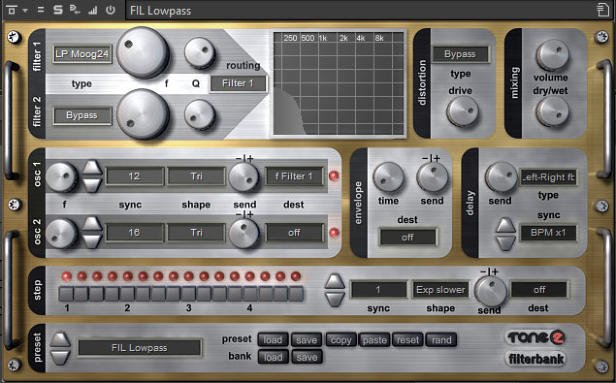Screen dimensions: 616x383
Task: Click the copy preset button
Action: pyautogui.click(x=341, y=340)
